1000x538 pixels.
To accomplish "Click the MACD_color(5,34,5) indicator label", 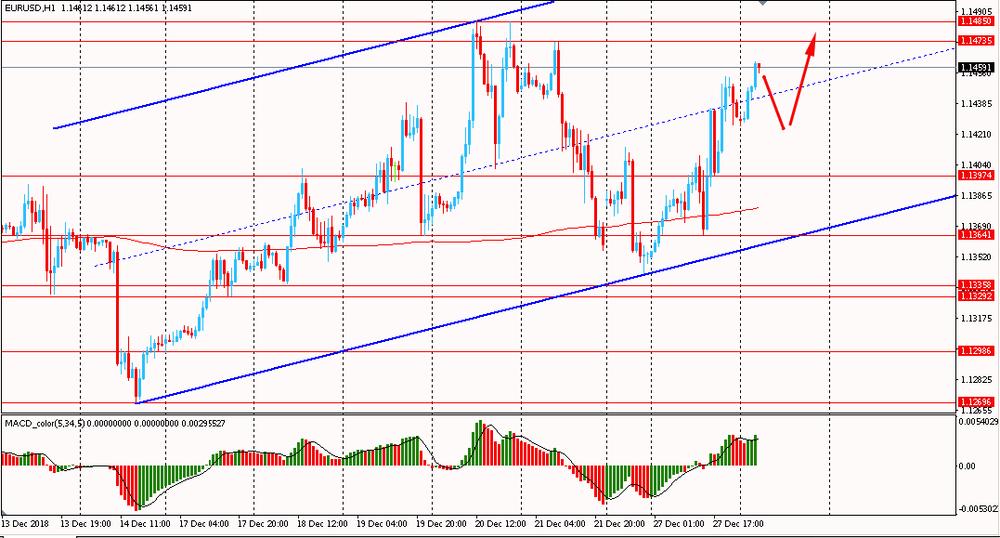I will [x=44, y=423].
